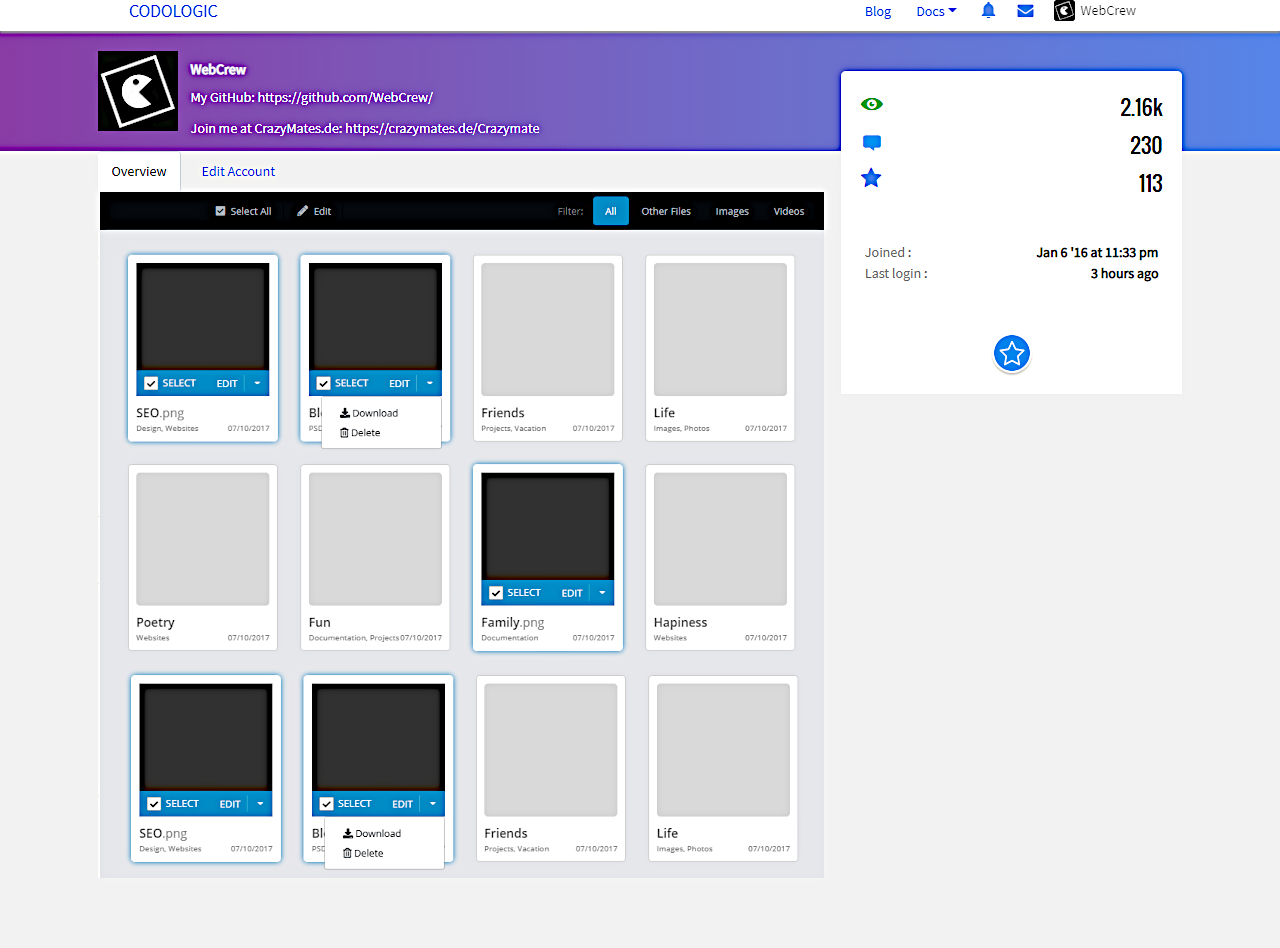Open the Family.png thumbnail
The height and width of the screenshot is (948, 1280).
[548, 526]
